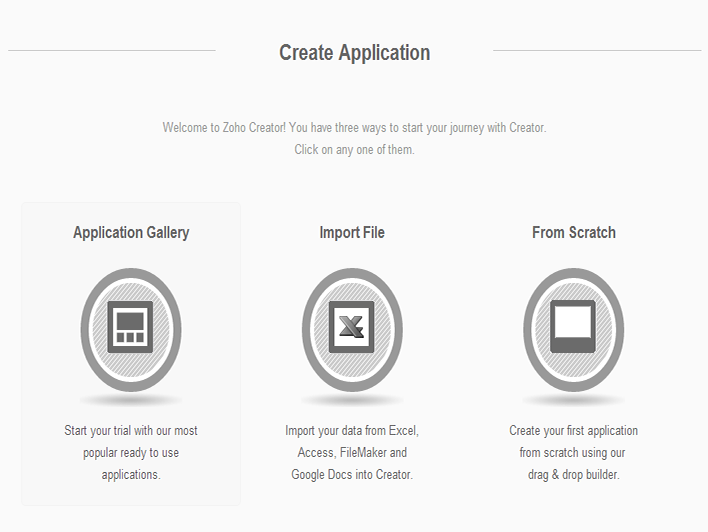Click the Create Application page title
Viewport: 708px width, 532px height.
[x=354, y=53]
